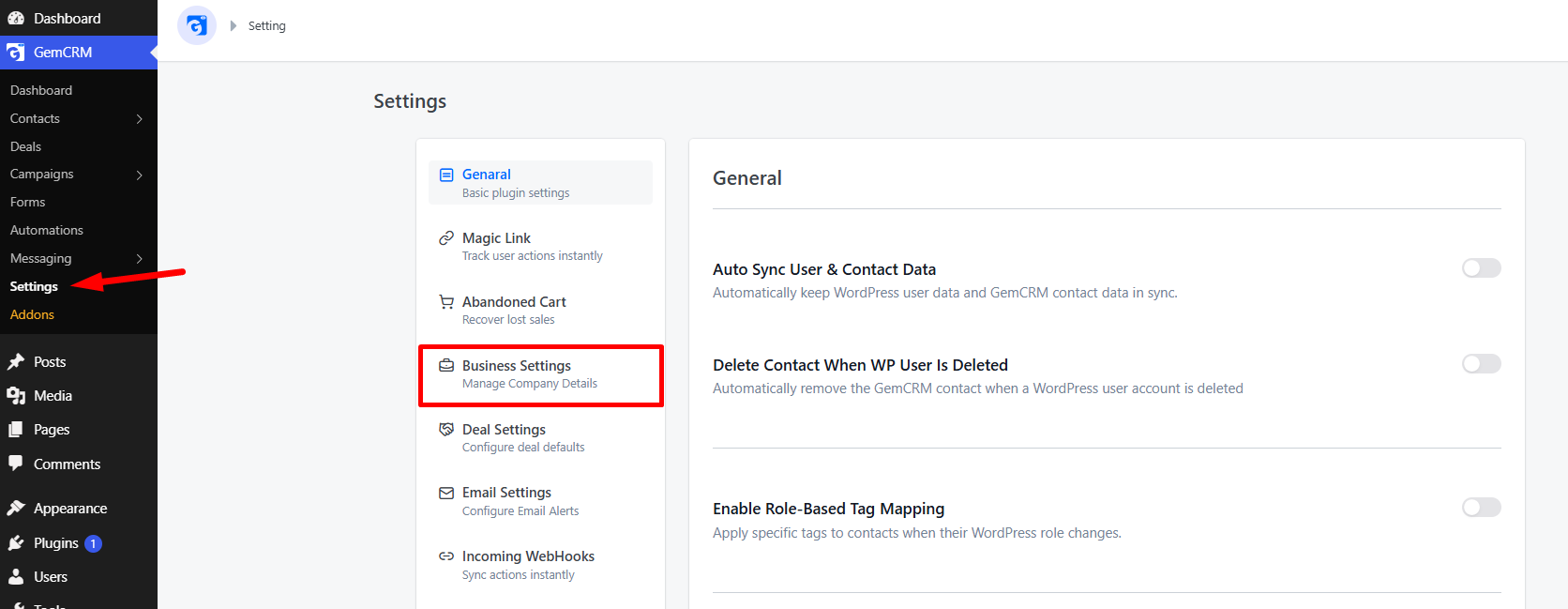Go to Forms in the GemCRM menu
Image resolution: width=1568 pixels, height=609 pixels.
coord(28,202)
